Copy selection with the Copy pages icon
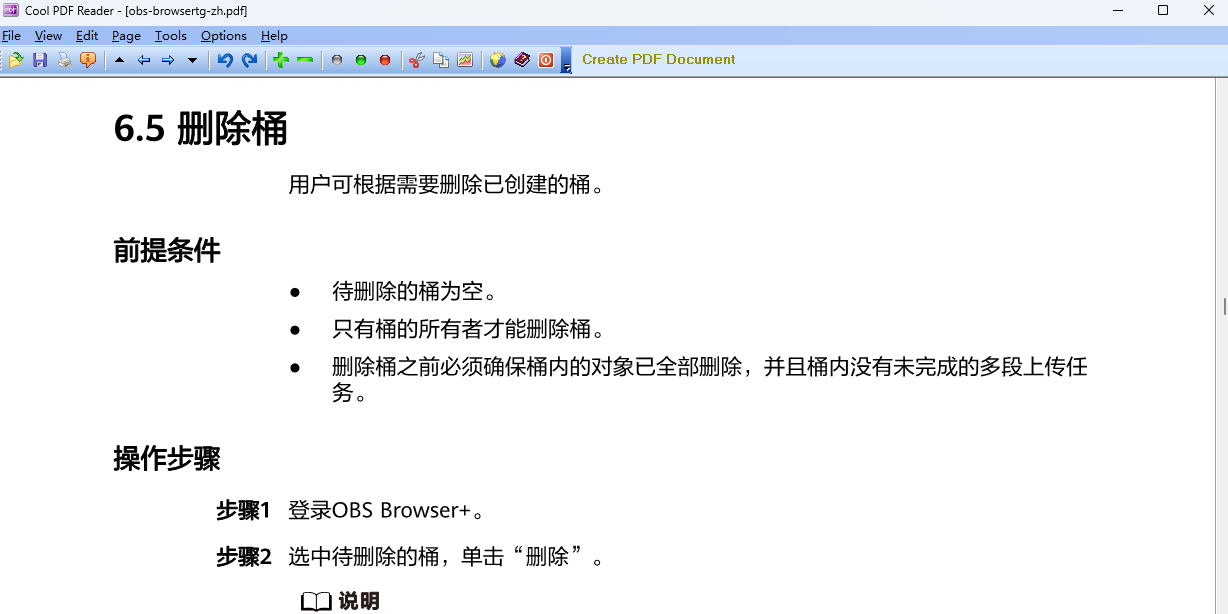1228x614 pixels. [x=441, y=60]
